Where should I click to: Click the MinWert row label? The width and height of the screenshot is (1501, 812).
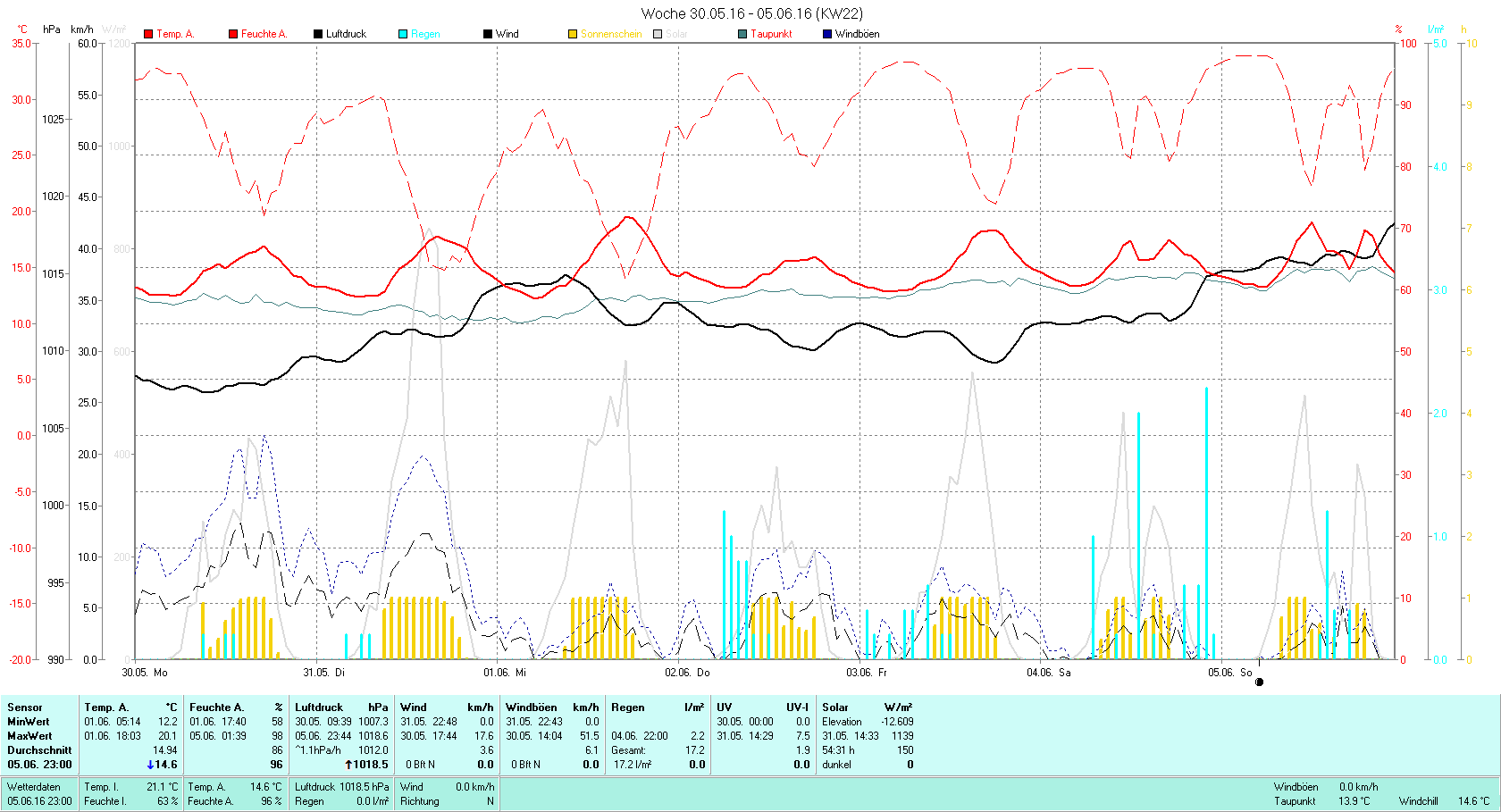point(29,721)
